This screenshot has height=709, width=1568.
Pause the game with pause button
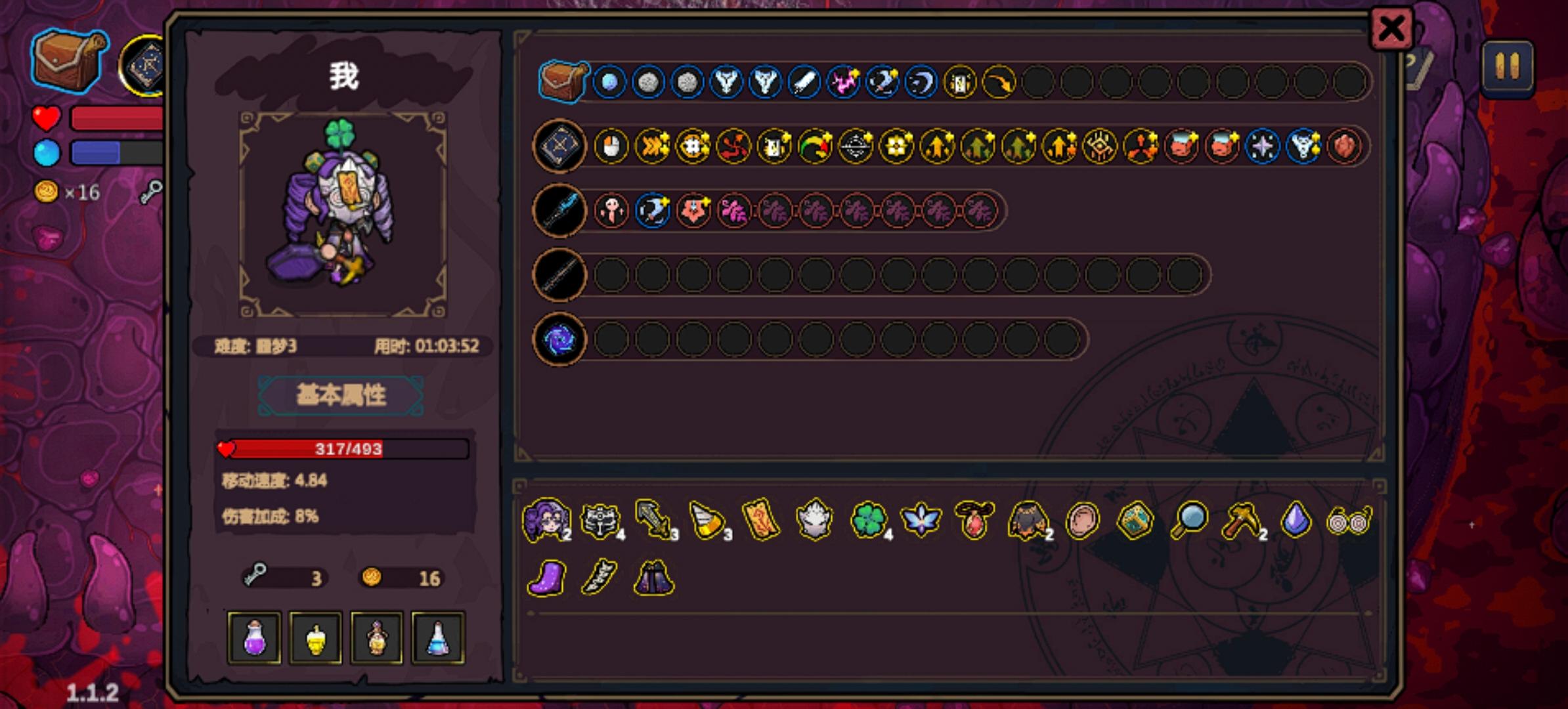point(1507,68)
